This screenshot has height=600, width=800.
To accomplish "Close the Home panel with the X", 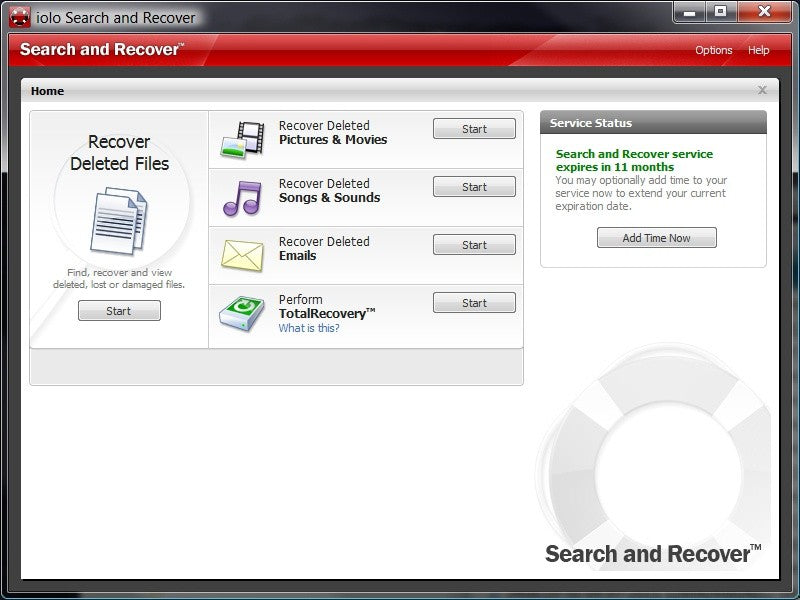I will [x=762, y=90].
